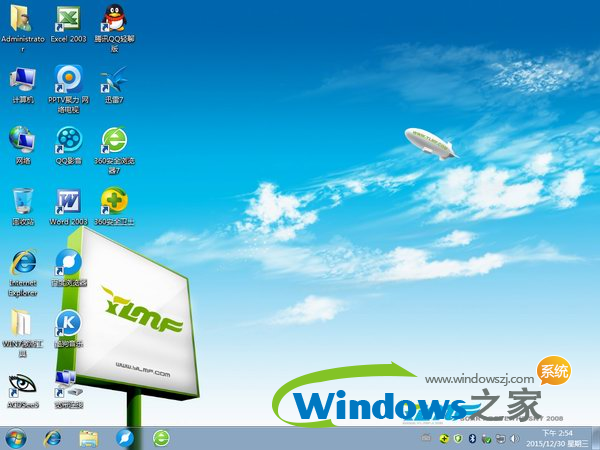Image resolution: width=600 pixels, height=450 pixels.
Task: Open the Kugou music (K) shortcut
Action: tap(68, 323)
